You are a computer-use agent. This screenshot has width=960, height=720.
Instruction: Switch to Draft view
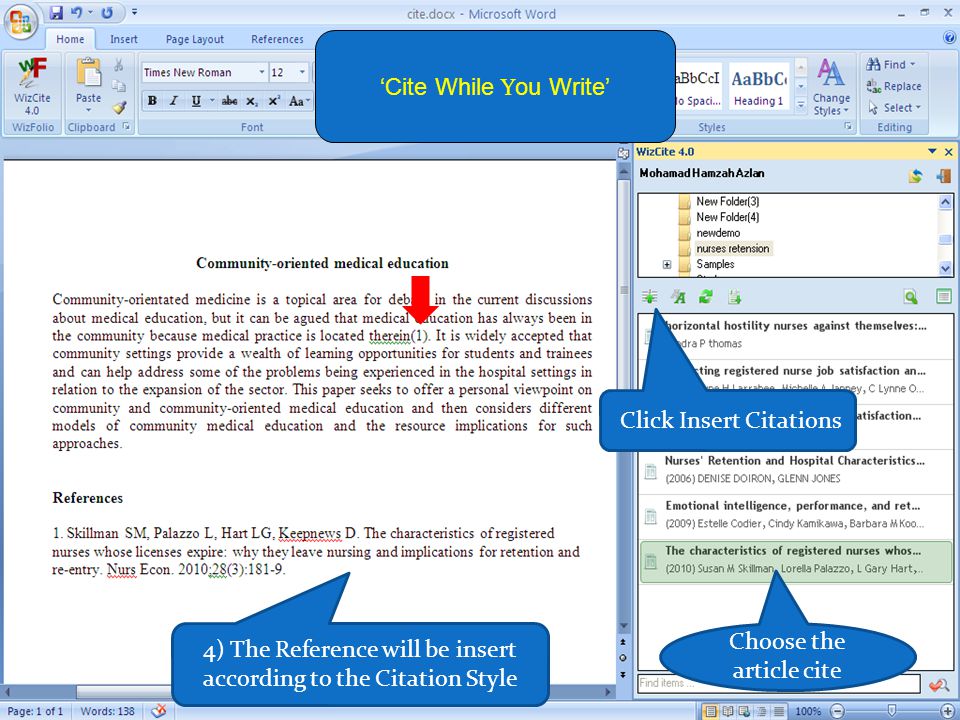click(778, 711)
